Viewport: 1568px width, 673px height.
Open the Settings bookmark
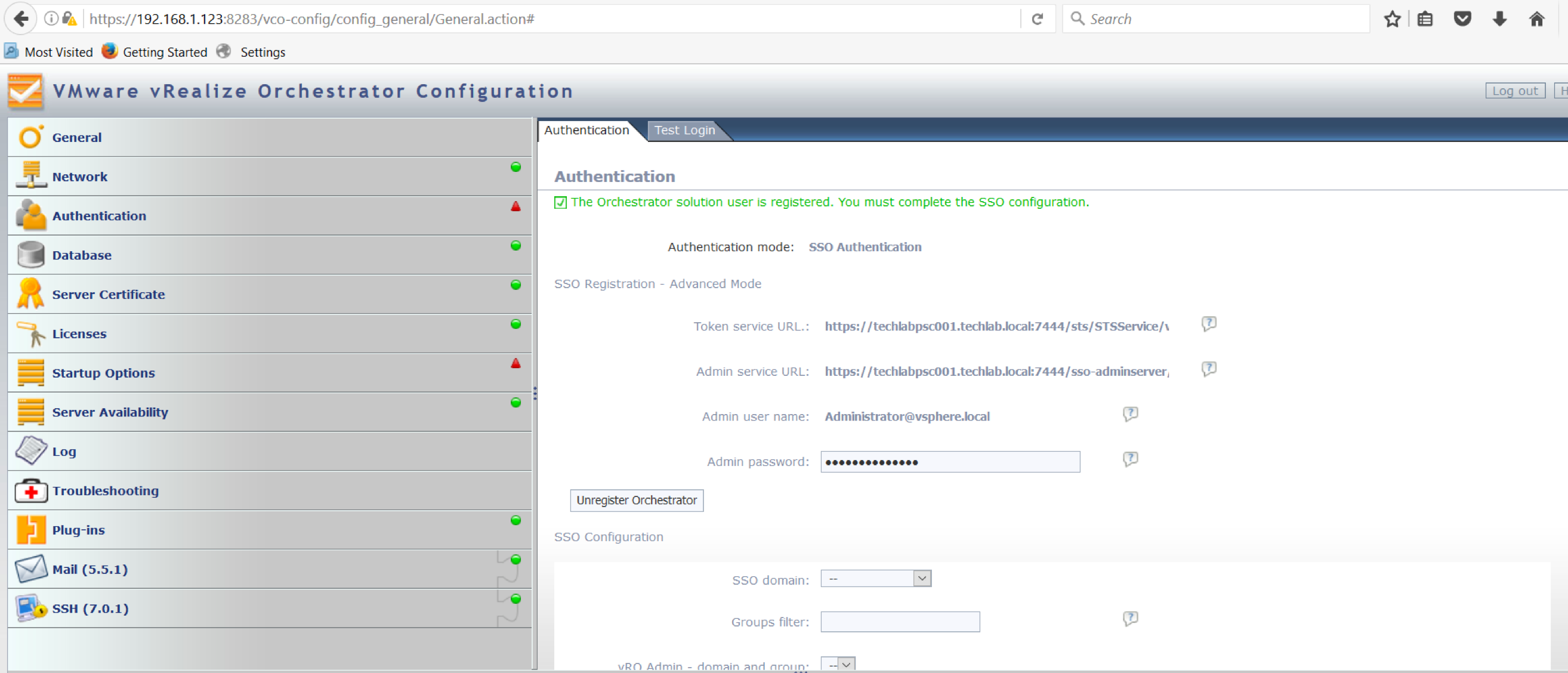(251, 52)
